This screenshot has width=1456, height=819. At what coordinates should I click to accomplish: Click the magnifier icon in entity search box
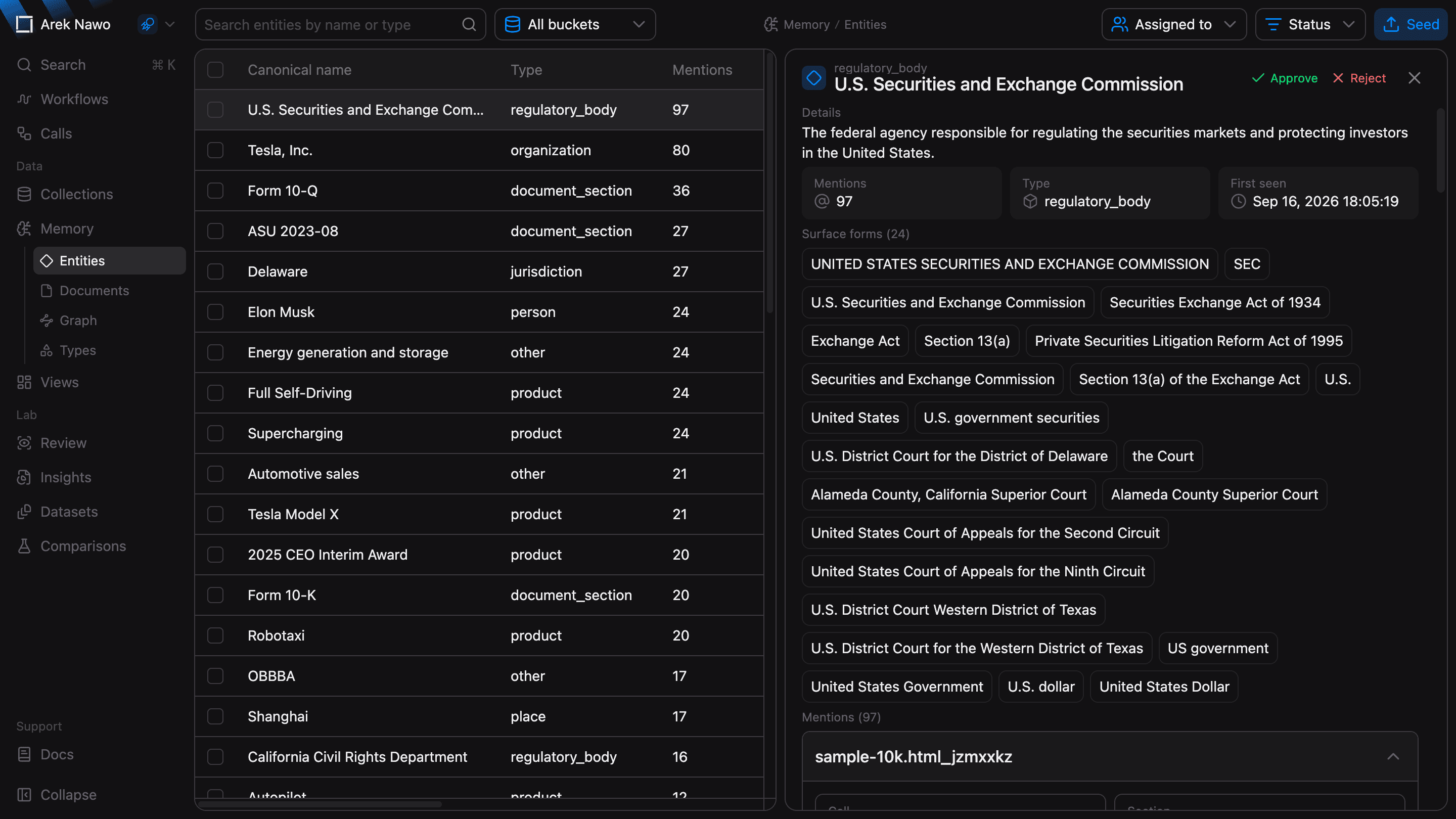coord(469,24)
